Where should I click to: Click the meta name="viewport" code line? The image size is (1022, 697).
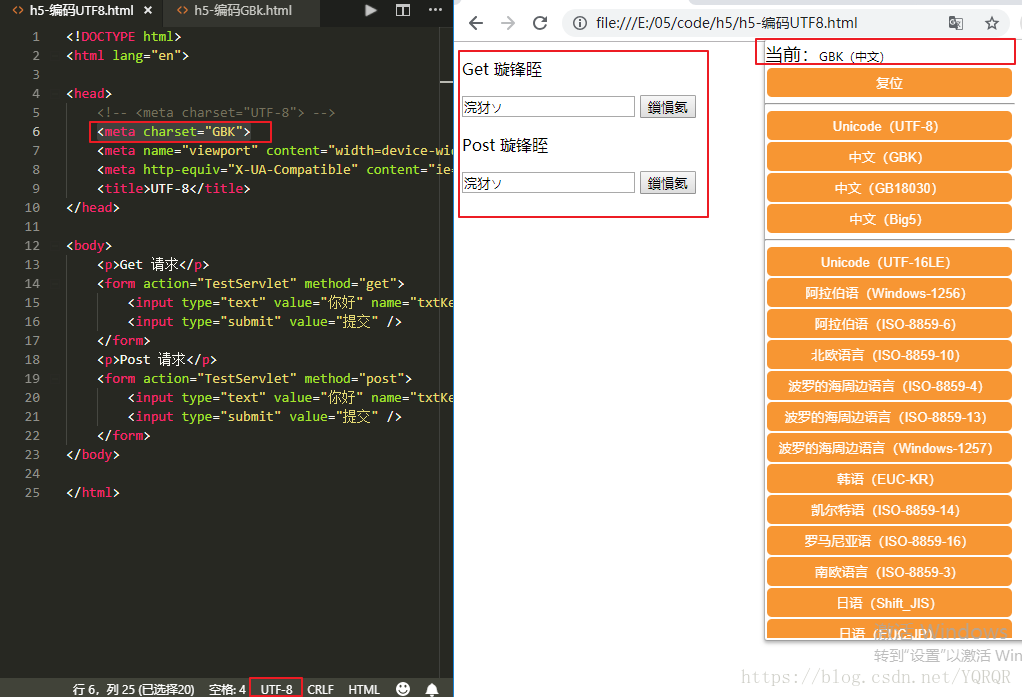(x=274, y=151)
